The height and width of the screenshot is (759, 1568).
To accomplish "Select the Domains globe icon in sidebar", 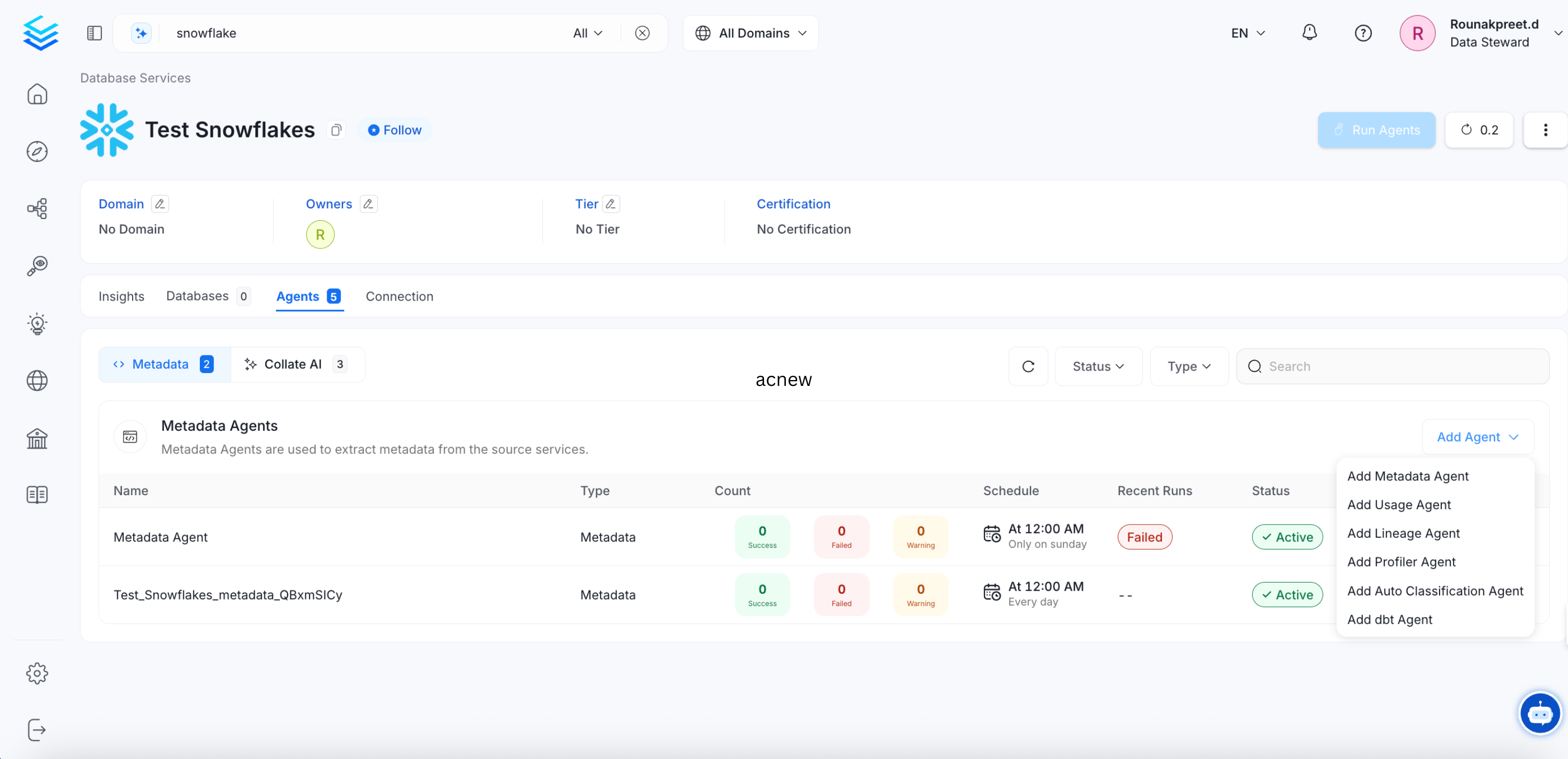I will click(x=37, y=381).
